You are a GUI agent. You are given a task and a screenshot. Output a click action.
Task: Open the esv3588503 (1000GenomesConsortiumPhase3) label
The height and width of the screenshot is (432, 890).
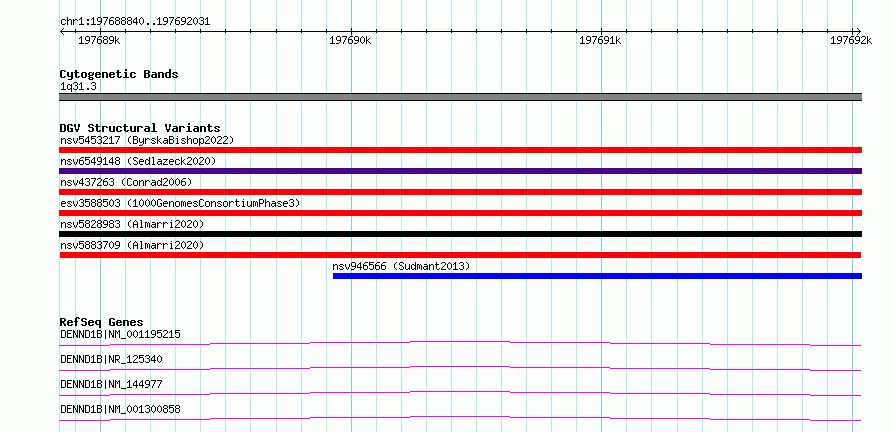[x=180, y=203]
